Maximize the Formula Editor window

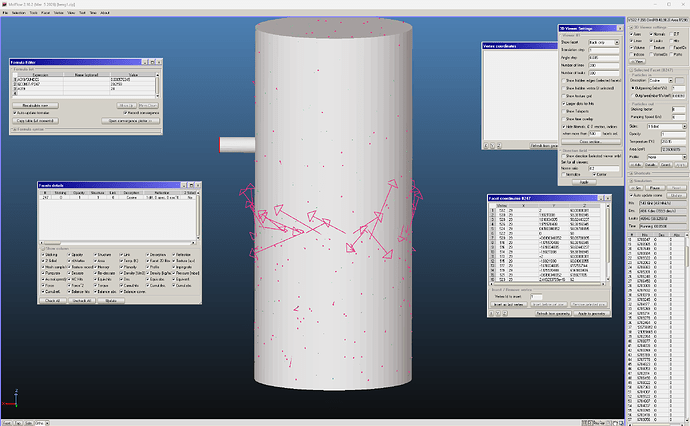[152, 62]
